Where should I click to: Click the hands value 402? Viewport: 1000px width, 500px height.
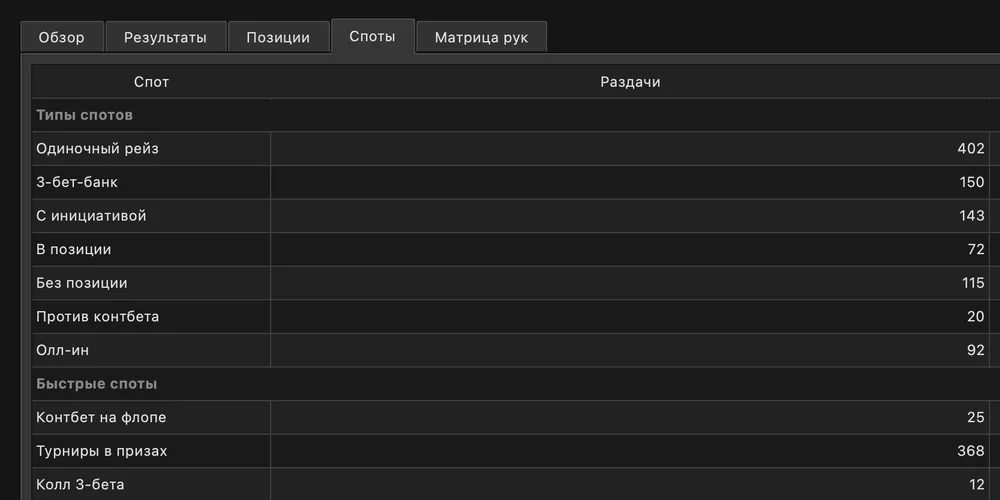[971, 149]
